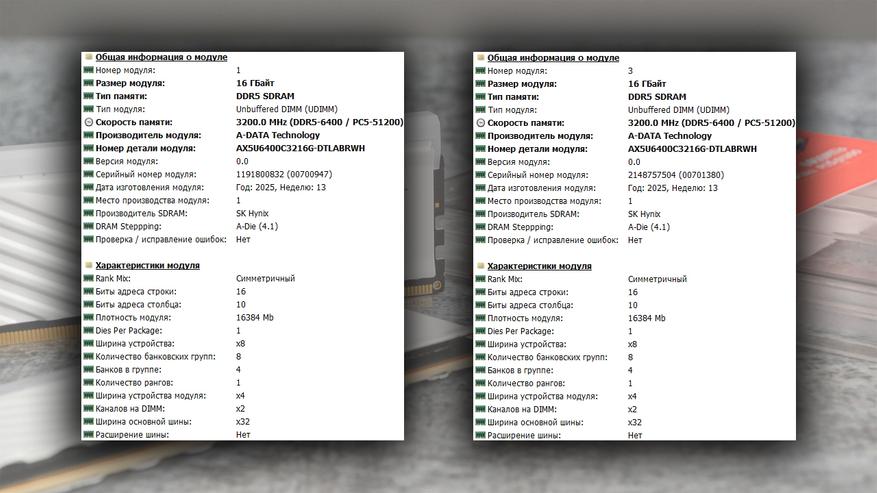
Task: Click the clock icon beside Скорость памяти in module 1 panel
Action: [x=88, y=122]
